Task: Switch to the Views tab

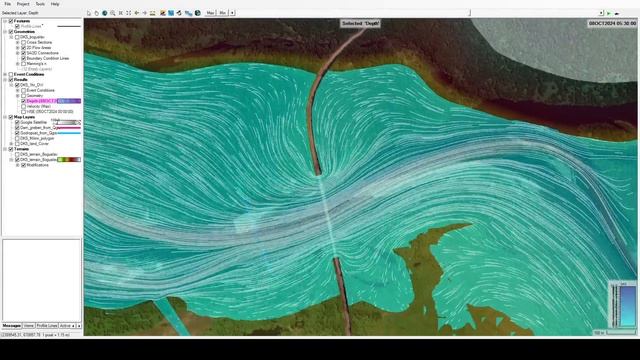Action: [x=29, y=326]
